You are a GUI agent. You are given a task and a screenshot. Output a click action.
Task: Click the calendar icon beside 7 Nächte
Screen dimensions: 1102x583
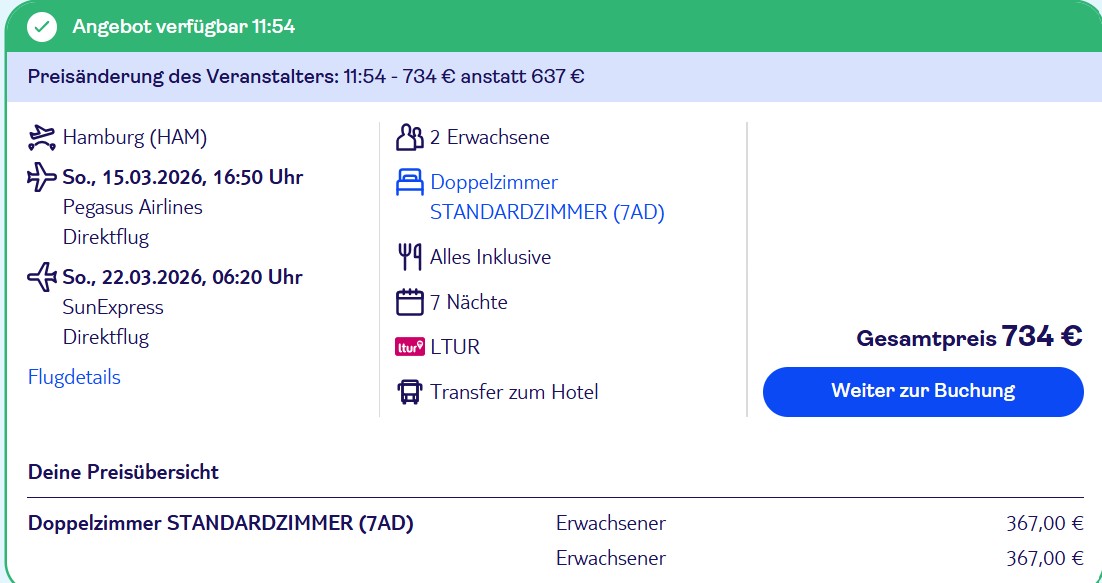coord(410,302)
